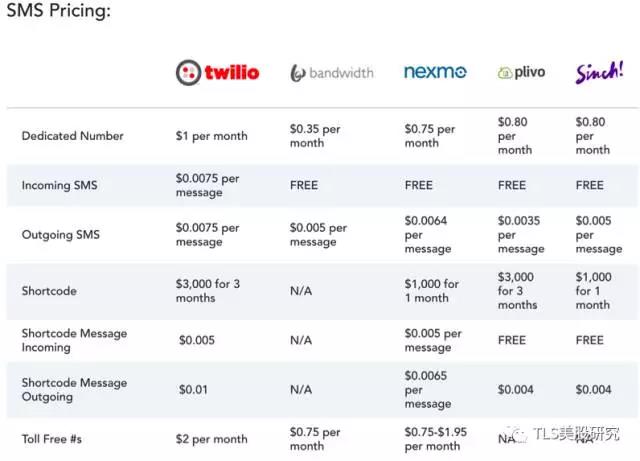Select the Outgoing SMS row label

point(60,235)
